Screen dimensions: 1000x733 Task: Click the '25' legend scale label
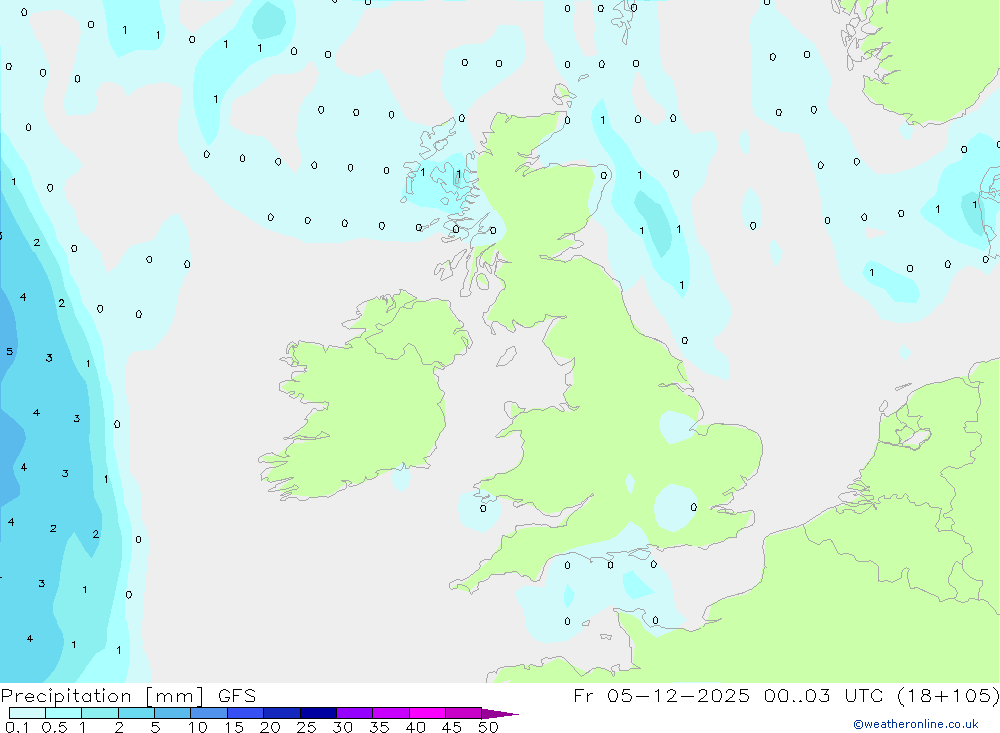pos(306,727)
